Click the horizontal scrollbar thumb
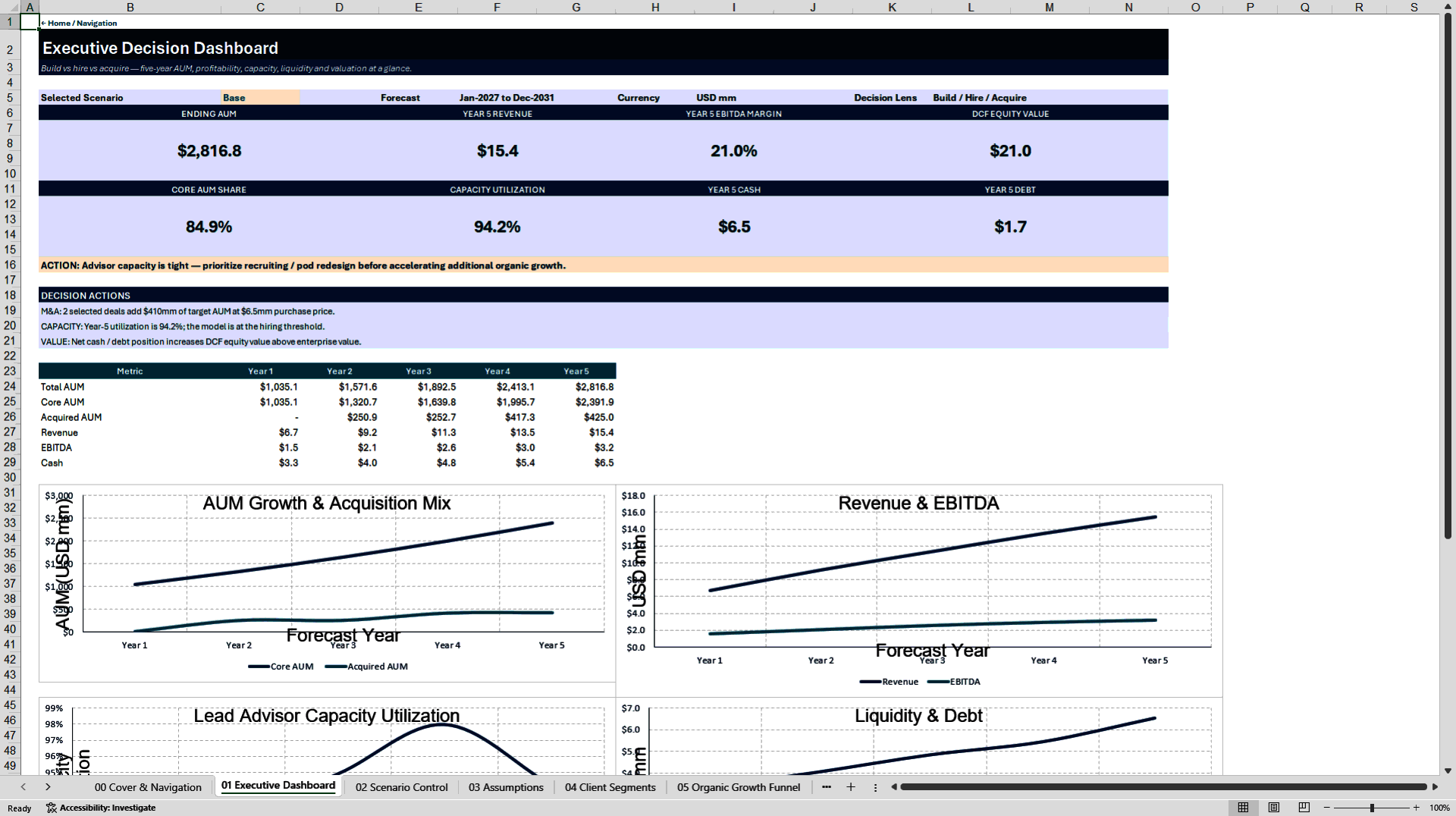 (1163, 787)
